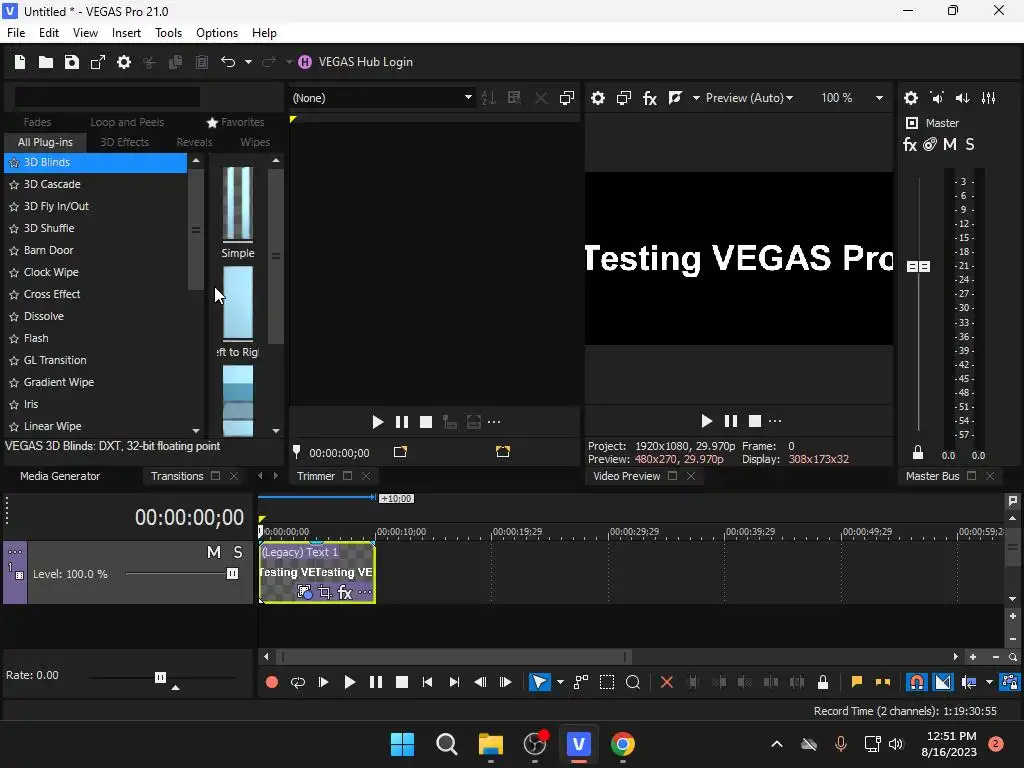Screen dimensions: 1024x768
Task: Open generated media editor on Text 1 clip
Action: pos(304,592)
